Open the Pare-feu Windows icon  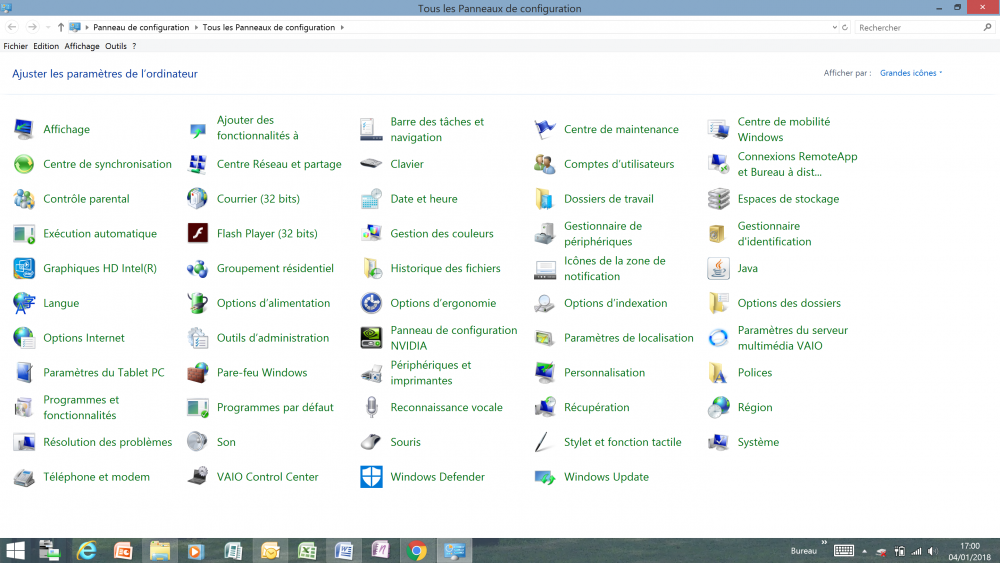pos(198,372)
